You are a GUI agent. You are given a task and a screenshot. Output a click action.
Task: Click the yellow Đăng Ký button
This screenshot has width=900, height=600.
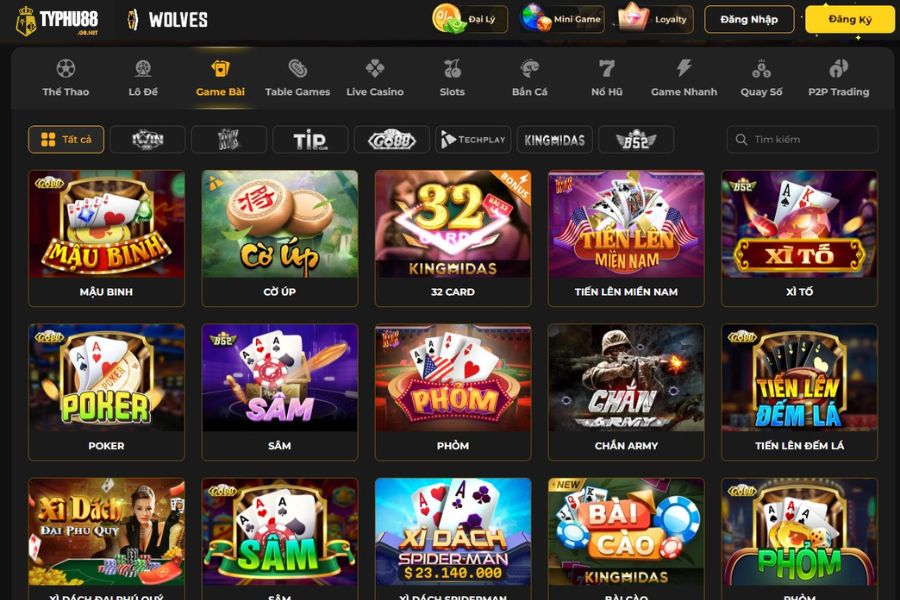850,20
